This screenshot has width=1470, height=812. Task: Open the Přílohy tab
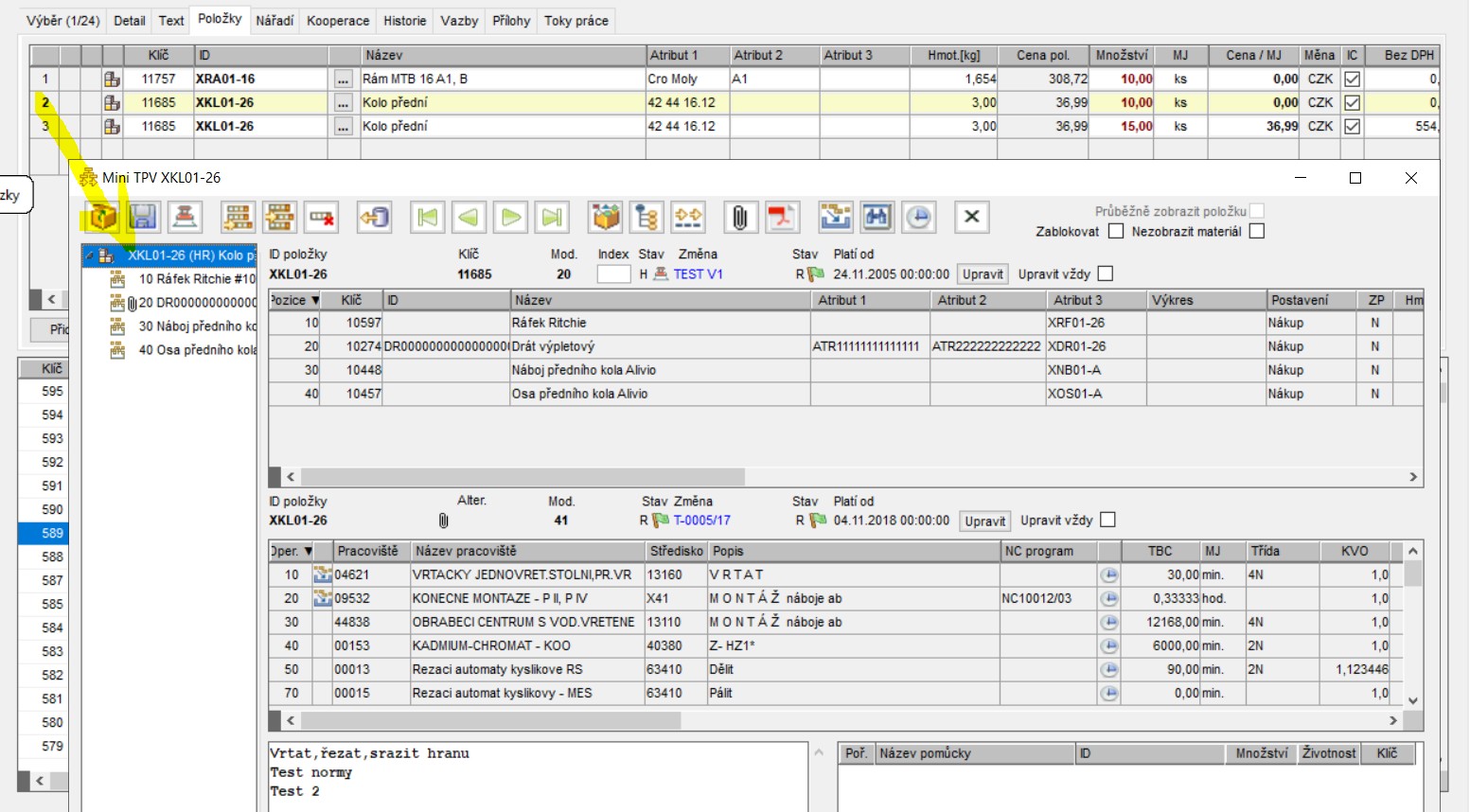pos(511,21)
